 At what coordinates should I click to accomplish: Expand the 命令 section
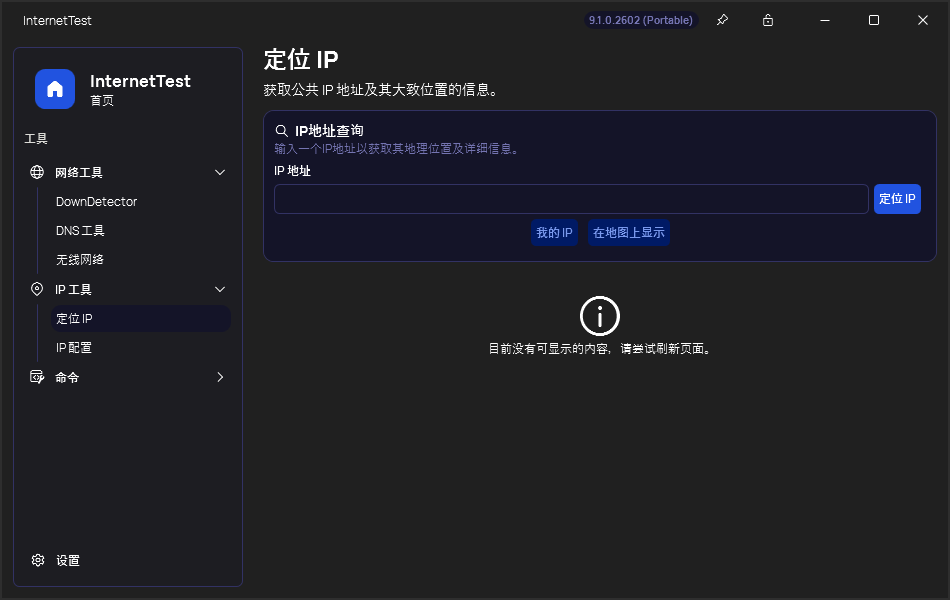pyautogui.click(x=219, y=377)
